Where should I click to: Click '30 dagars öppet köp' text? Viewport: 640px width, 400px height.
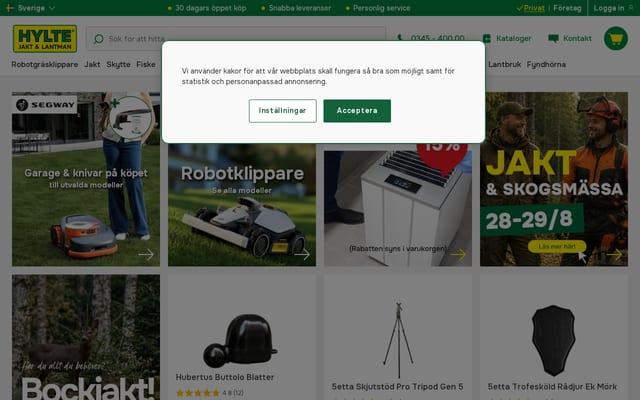[x=211, y=8]
